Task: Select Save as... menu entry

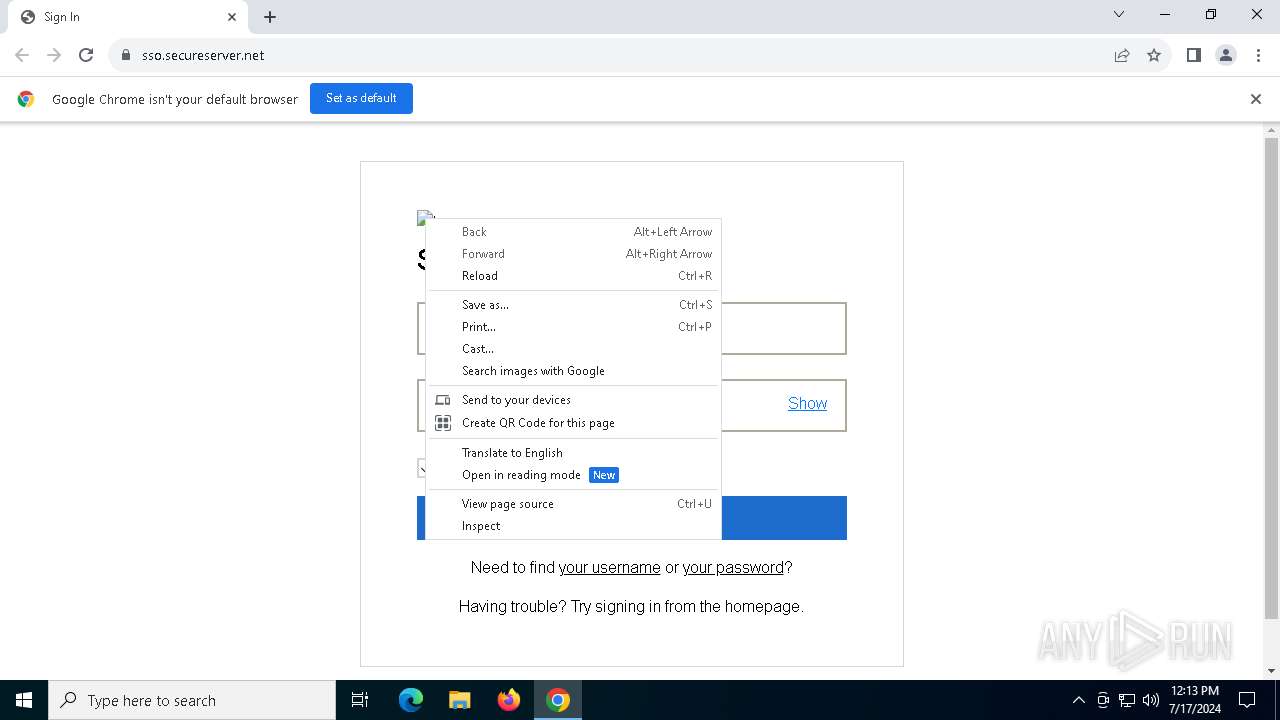Action: point(573,305)
